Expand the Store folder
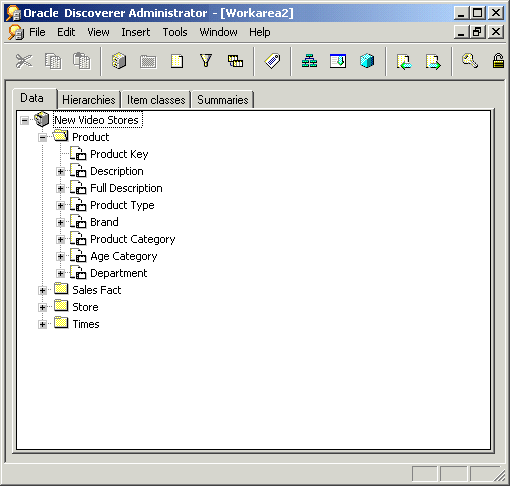The width and height of the screenshot is (510, 486). point(42,307)
